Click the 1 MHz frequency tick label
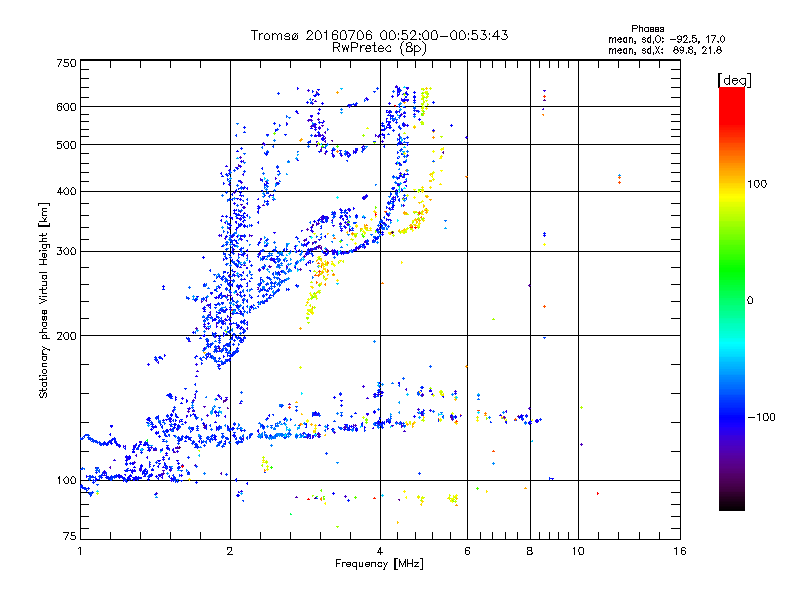 [x=80, y=551]
